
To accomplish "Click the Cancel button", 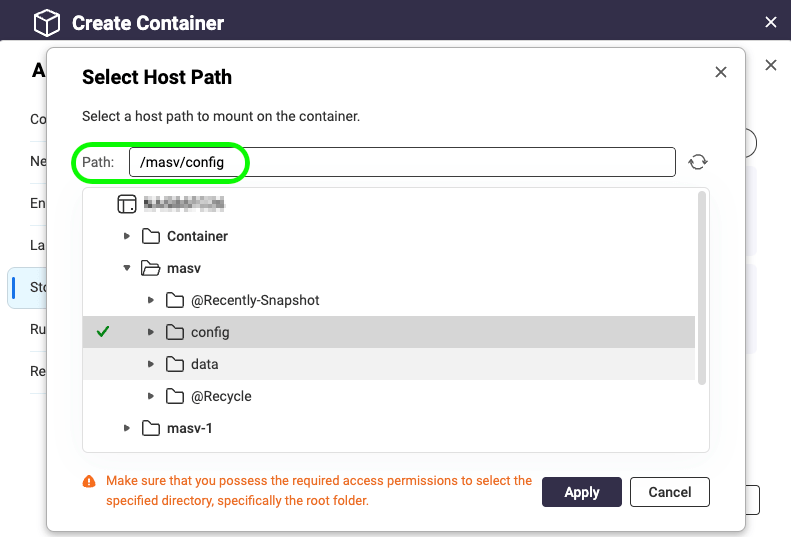I will (669, 492).
